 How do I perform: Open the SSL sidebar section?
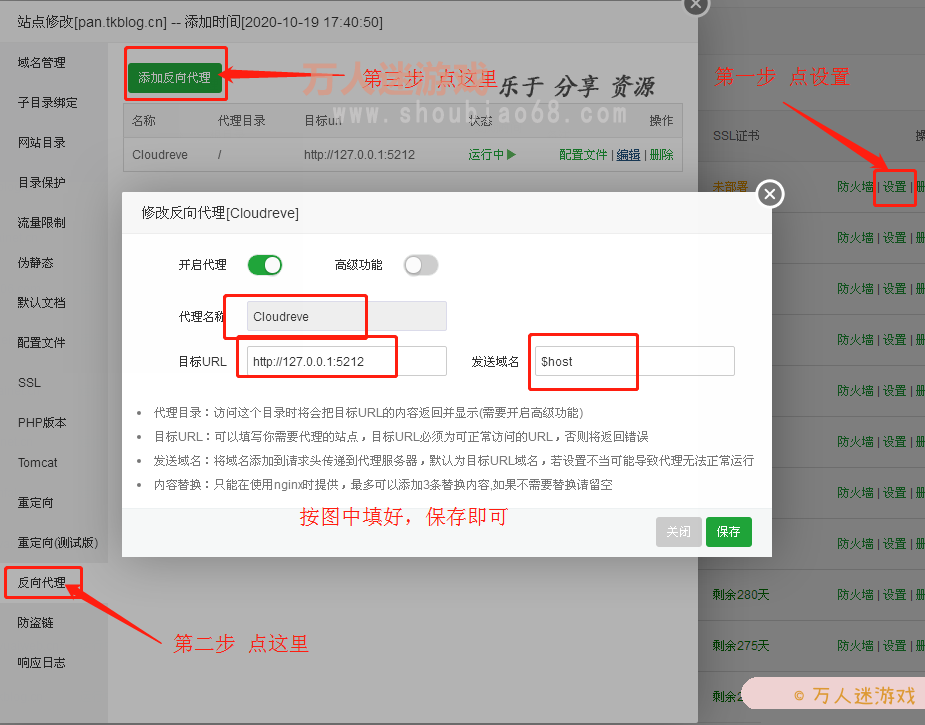[x=29, y=382]
